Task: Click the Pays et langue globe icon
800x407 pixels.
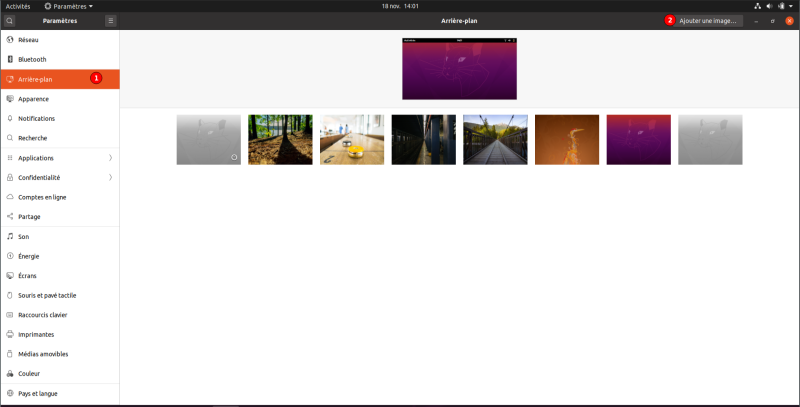Action: (10, 393)
